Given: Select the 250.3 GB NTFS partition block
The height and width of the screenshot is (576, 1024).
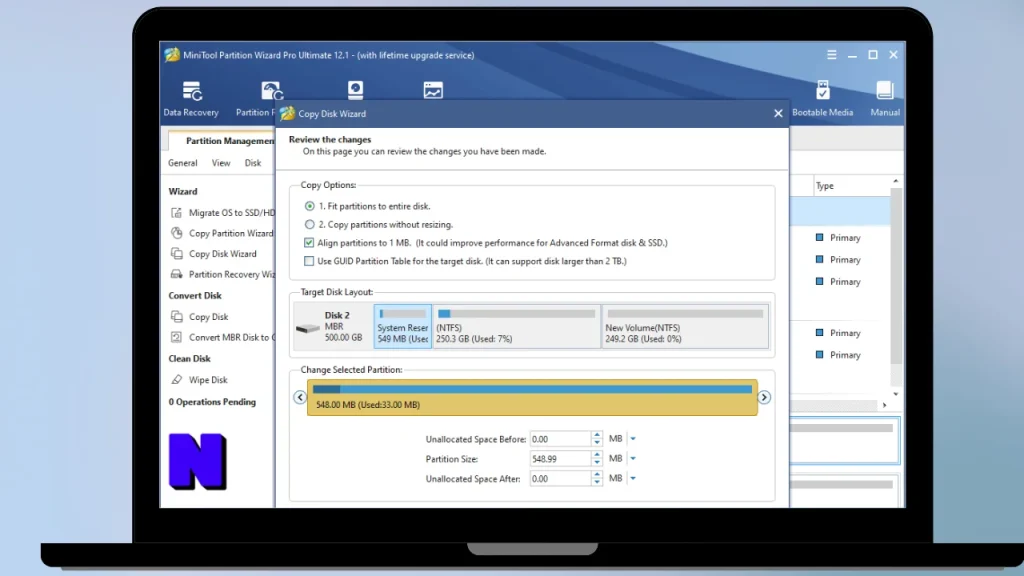Looking at the screenshot, I should point(516,326).
